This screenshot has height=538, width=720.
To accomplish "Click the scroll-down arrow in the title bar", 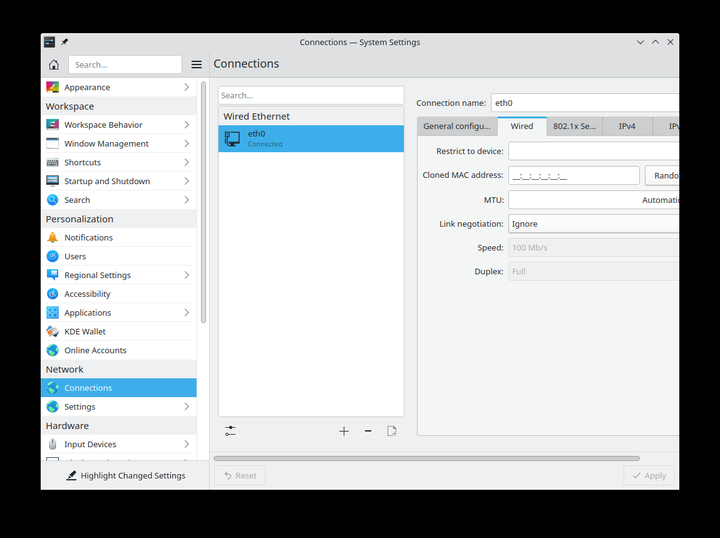I will point(640,42).
